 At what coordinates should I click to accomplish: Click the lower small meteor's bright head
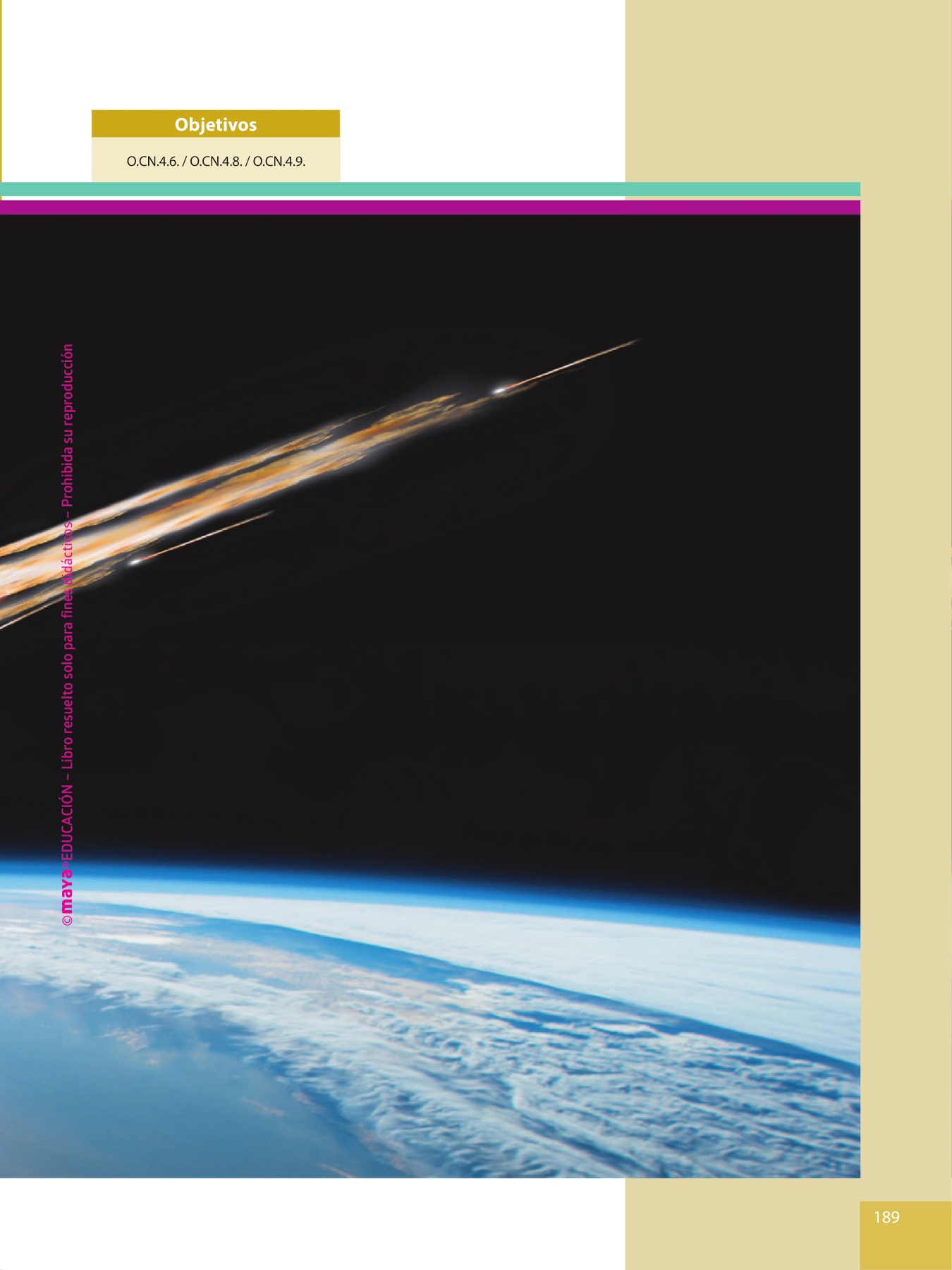pyautogui.click(x=134, y=562)
